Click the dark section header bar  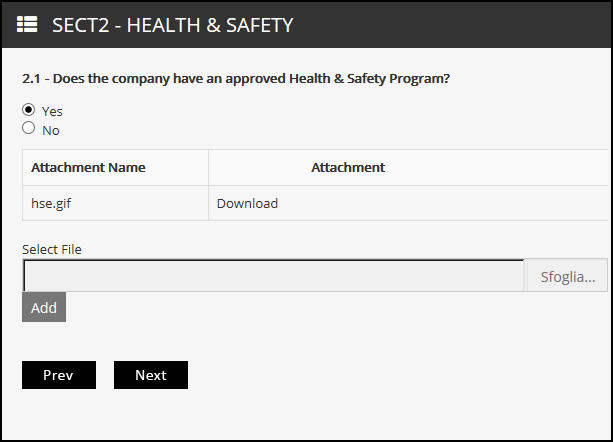tap(306, 25)
